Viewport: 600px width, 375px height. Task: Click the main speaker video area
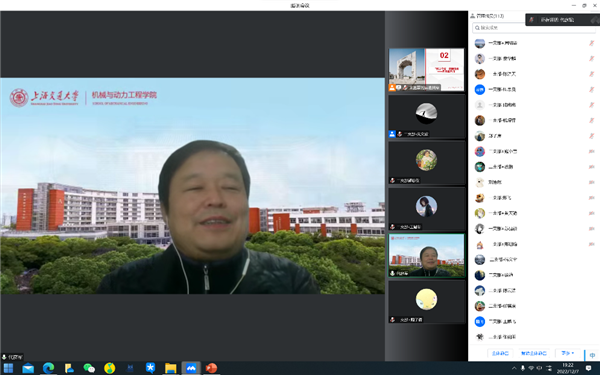[192, 186]
